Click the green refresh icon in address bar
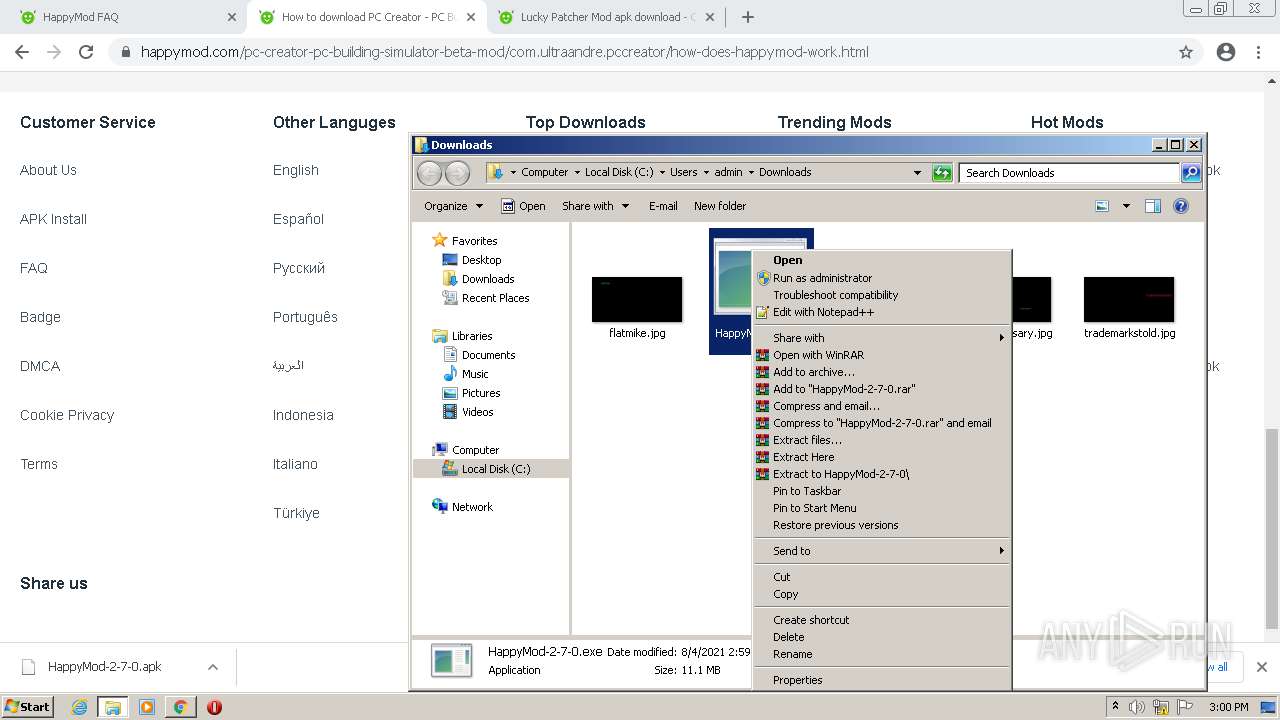The width and height of the screenshot is (1280, 720). [942, 173]
